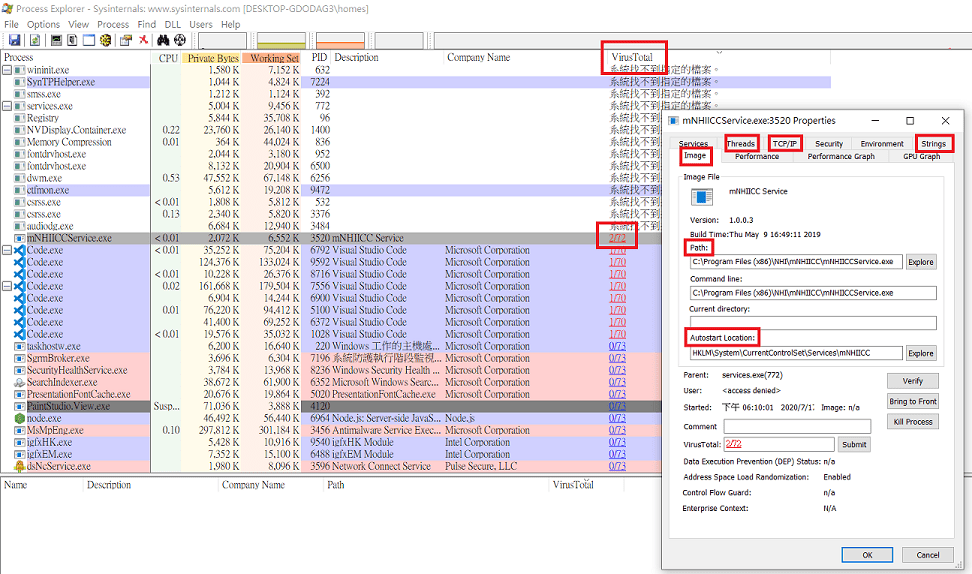Click the Current directory text field

813,323
